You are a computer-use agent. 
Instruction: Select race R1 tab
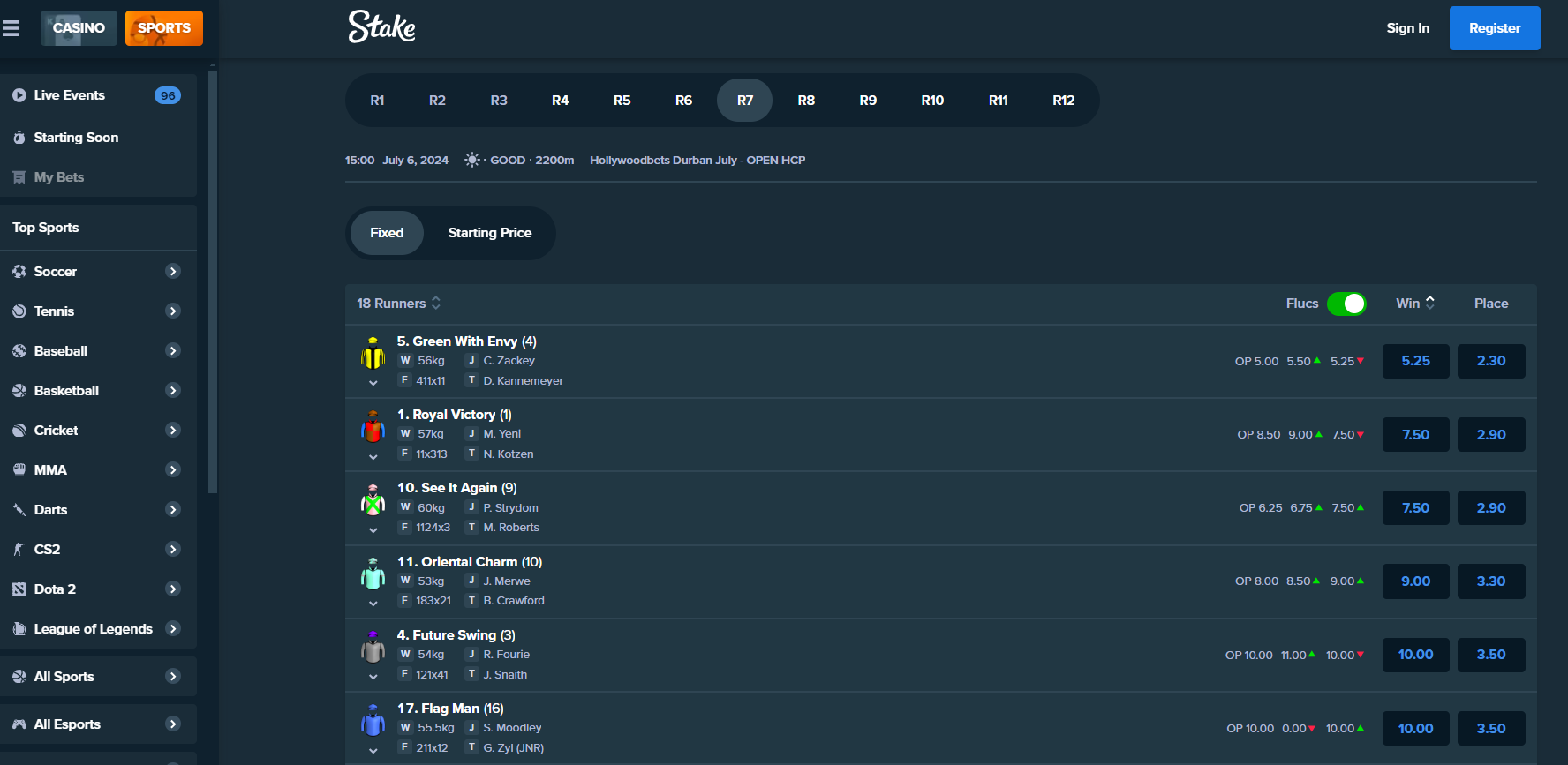[x=377, y=101]
